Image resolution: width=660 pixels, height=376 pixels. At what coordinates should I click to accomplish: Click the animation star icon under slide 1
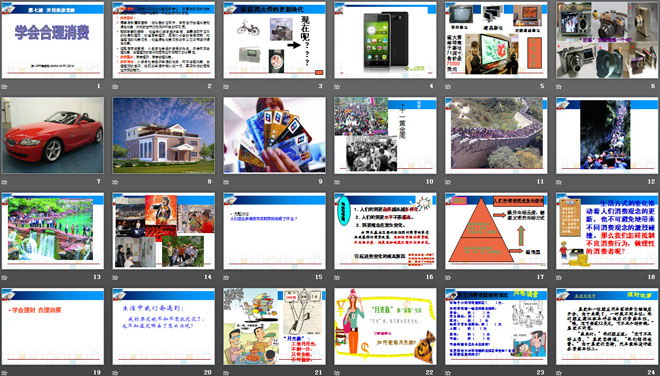(x=4, y=86)
